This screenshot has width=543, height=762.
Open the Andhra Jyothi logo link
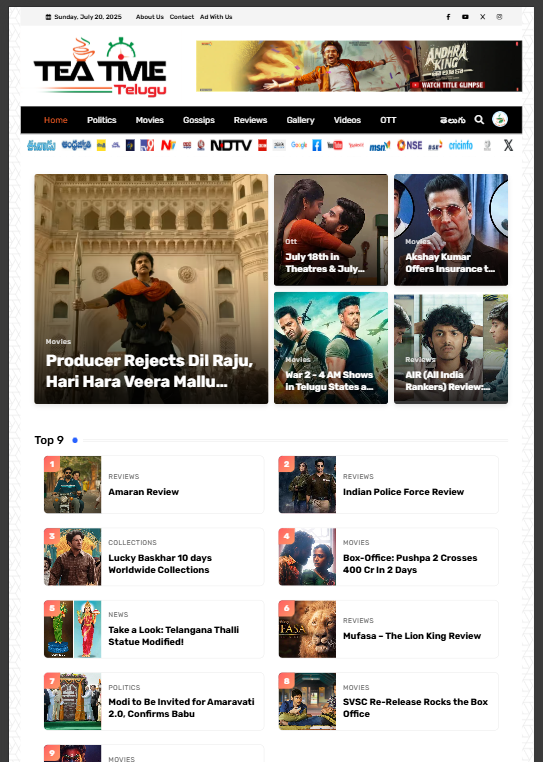point(76,145)
